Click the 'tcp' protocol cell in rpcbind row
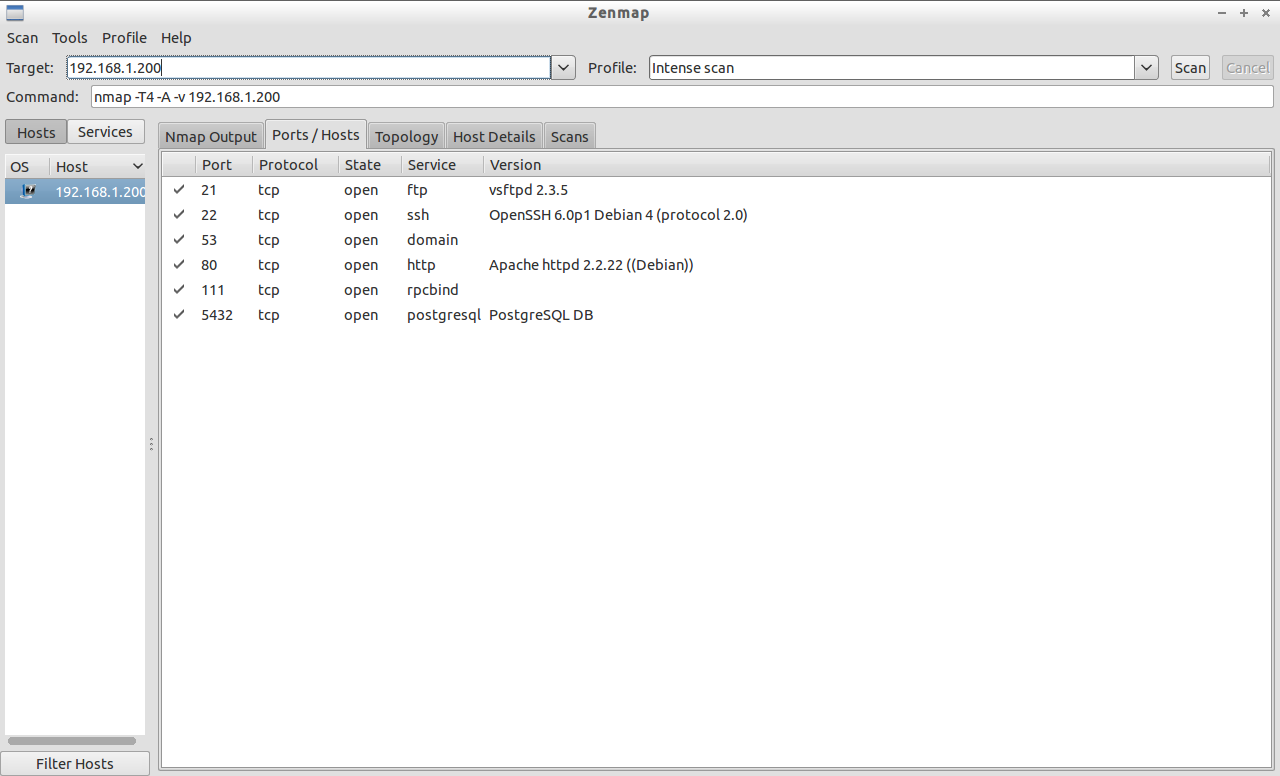 coord(268,289)
